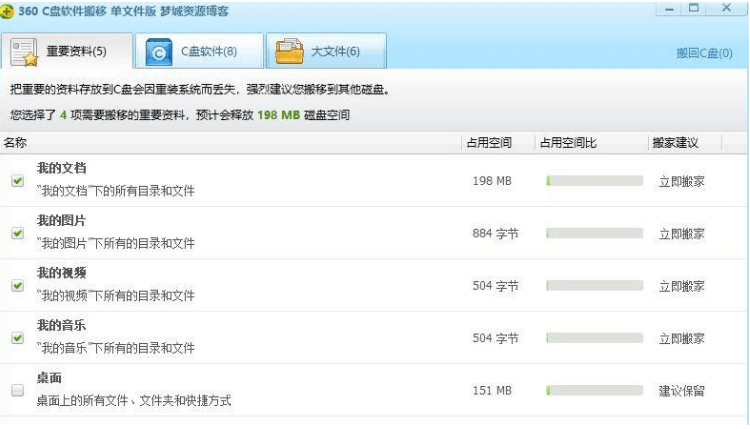
Task: Sort by the 名称 column header
Action: [x=16, y=143]
